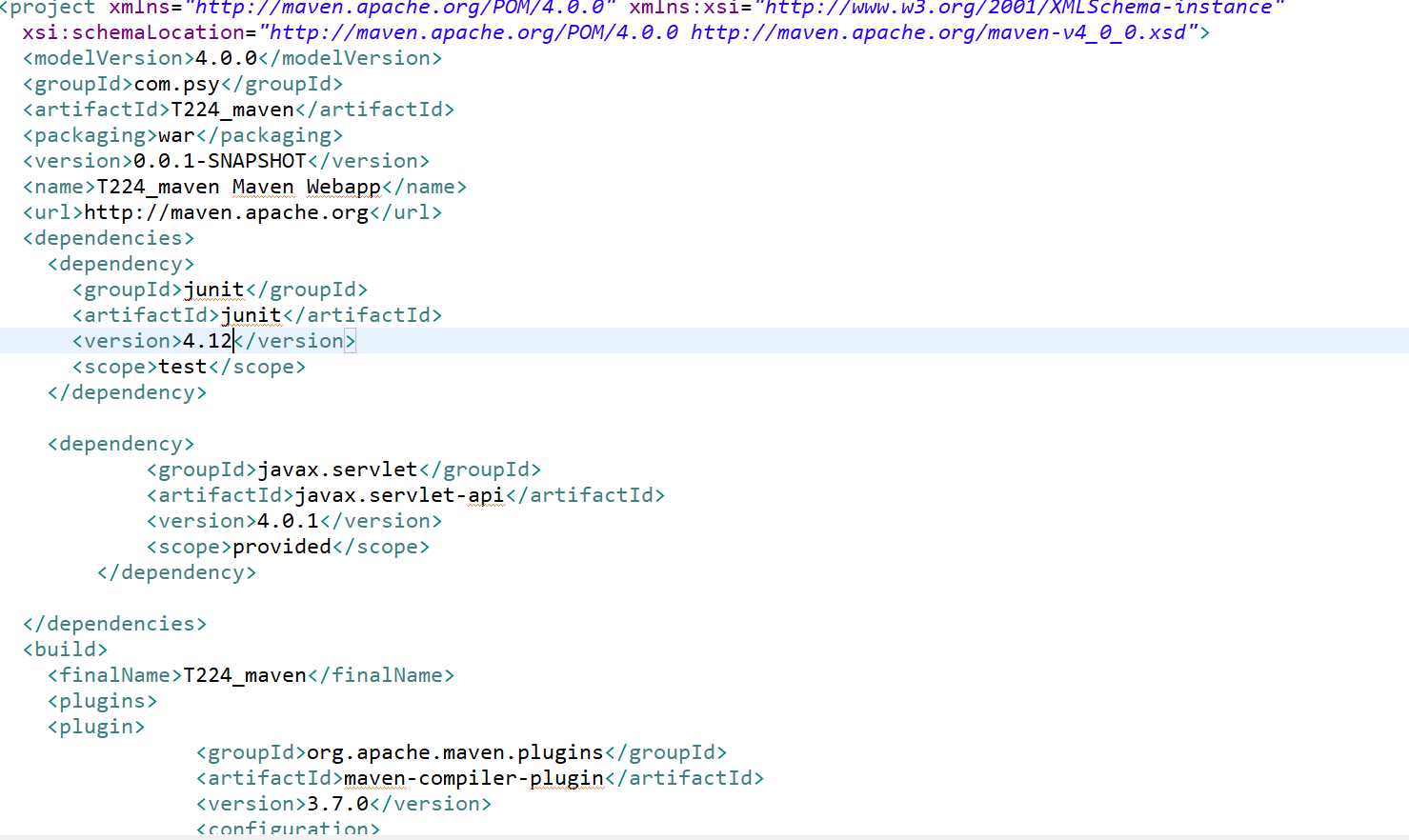Click the opening dependencies tag

point(109,238)
